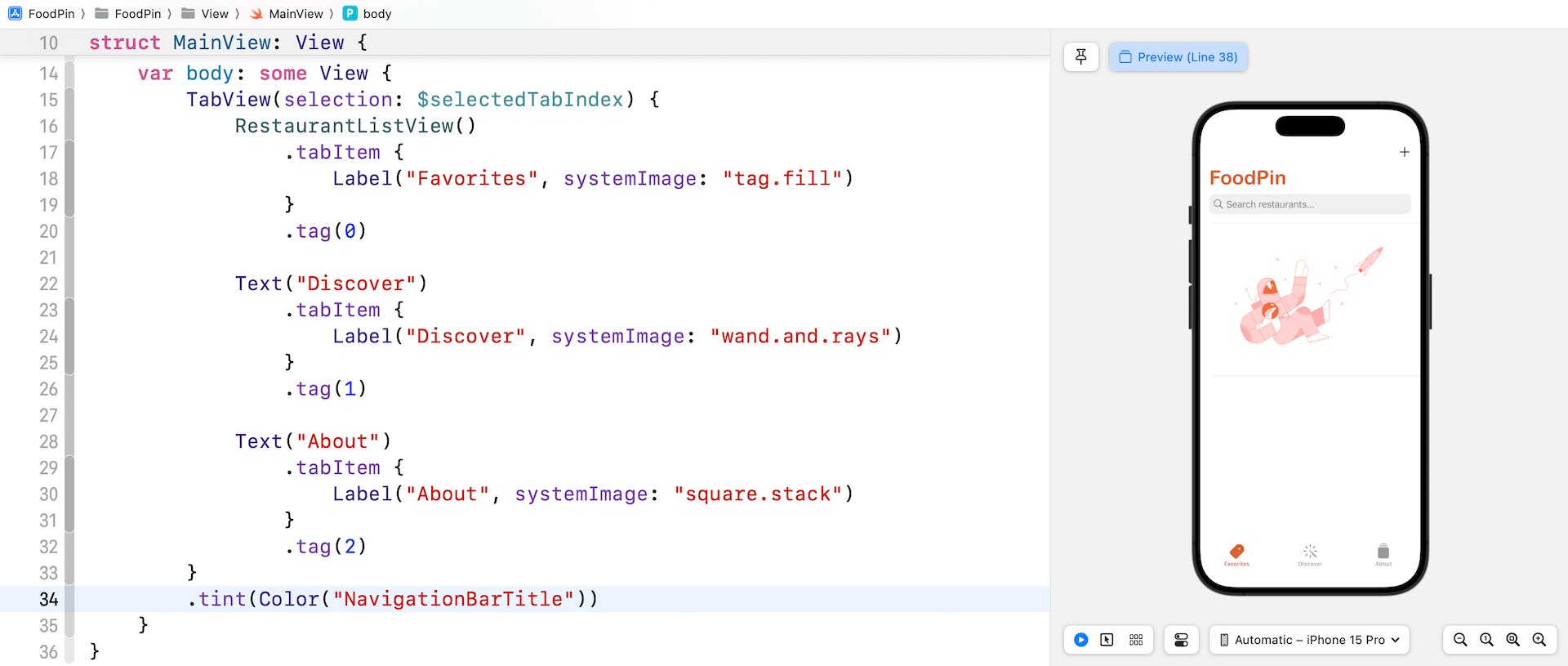This screenshot has width=1568, height=666.
Task: Zoom preview to fit
Action: 1512,640
